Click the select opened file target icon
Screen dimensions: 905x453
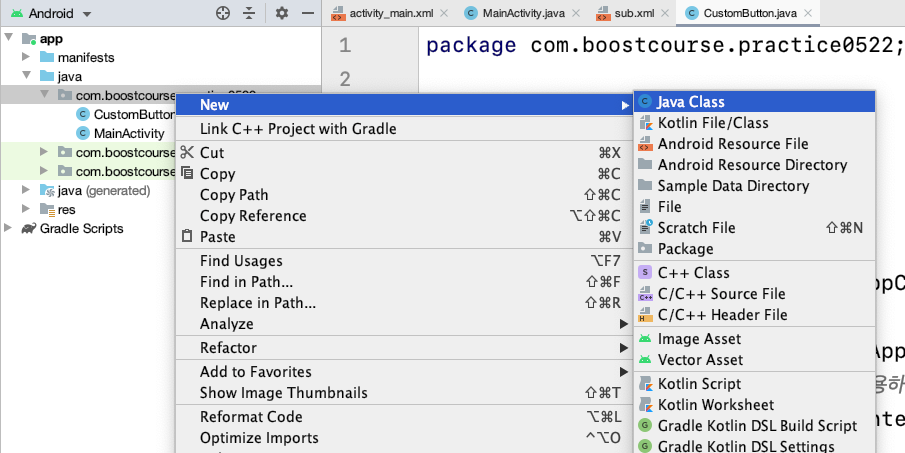[223, 13]
